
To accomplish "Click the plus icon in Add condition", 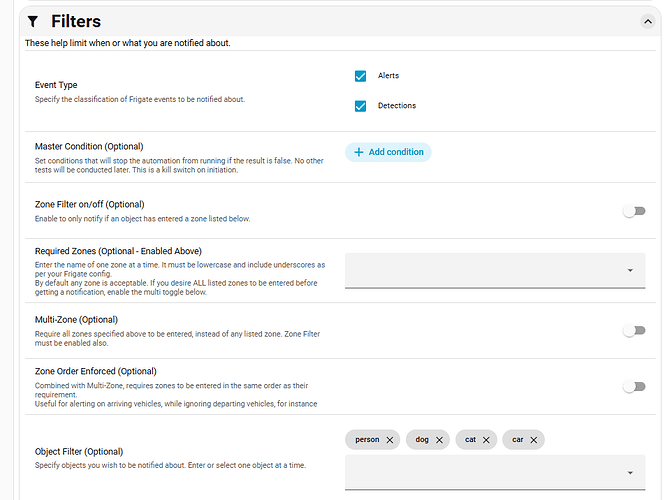I will [359, 152].
